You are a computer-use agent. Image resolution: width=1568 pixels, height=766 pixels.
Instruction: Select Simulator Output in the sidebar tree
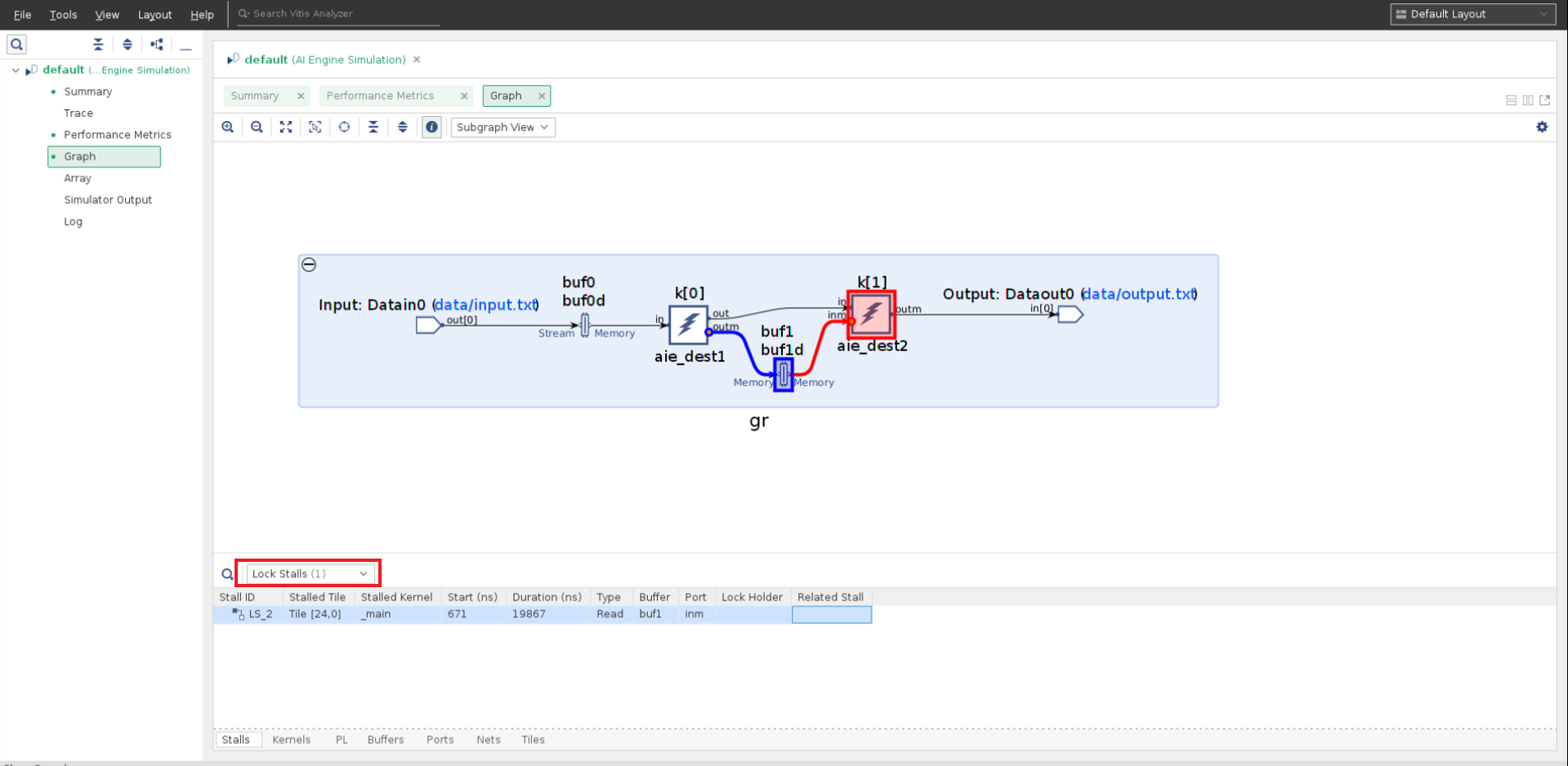[108, 200]
